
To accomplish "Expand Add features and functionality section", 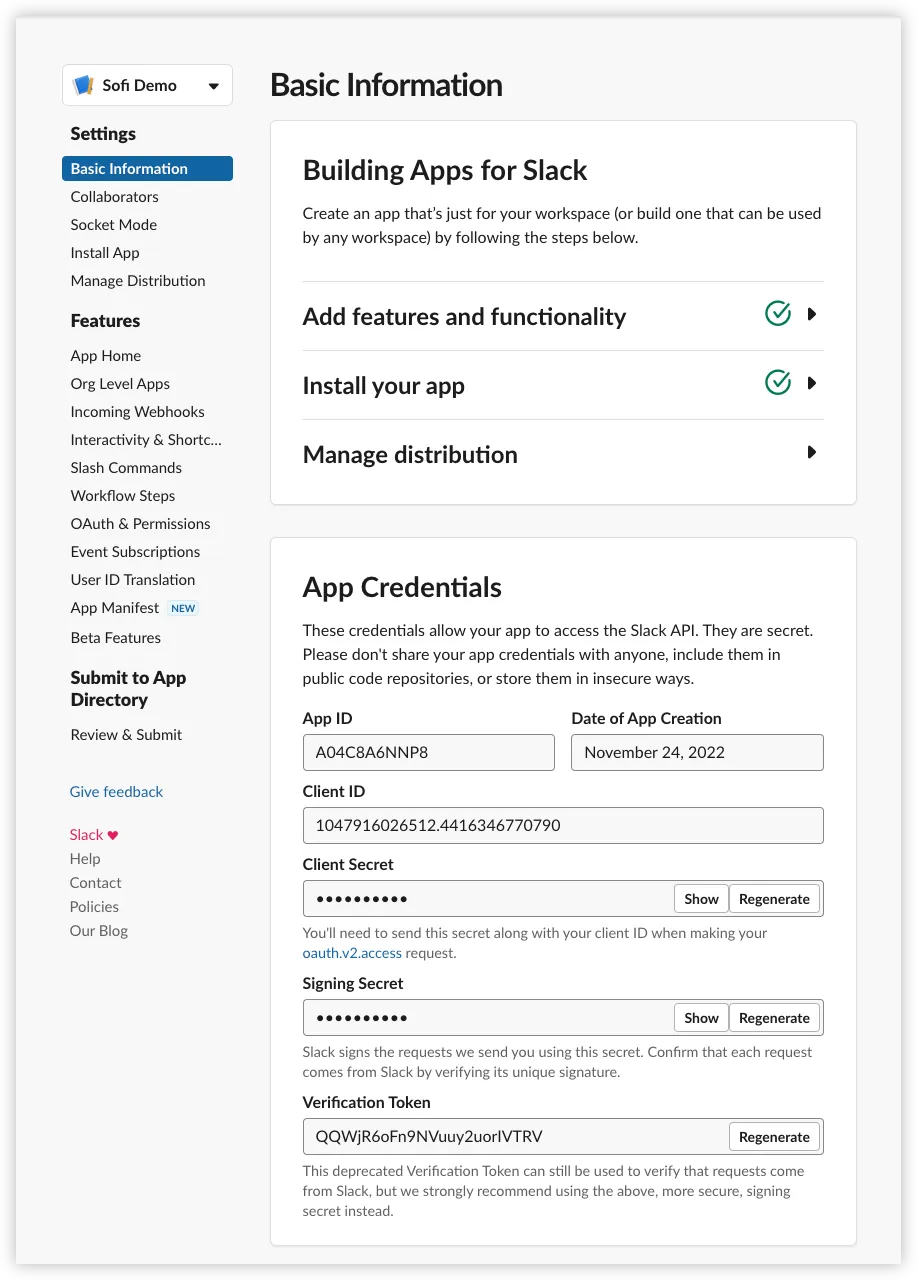I will tap(812, 314).
